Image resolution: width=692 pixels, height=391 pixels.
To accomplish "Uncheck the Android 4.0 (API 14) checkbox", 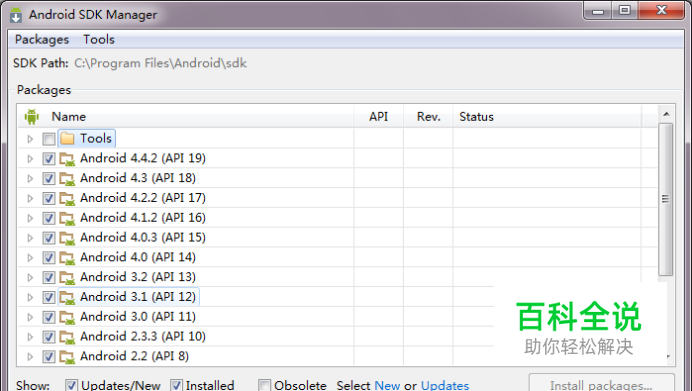I will click(49, 258).
